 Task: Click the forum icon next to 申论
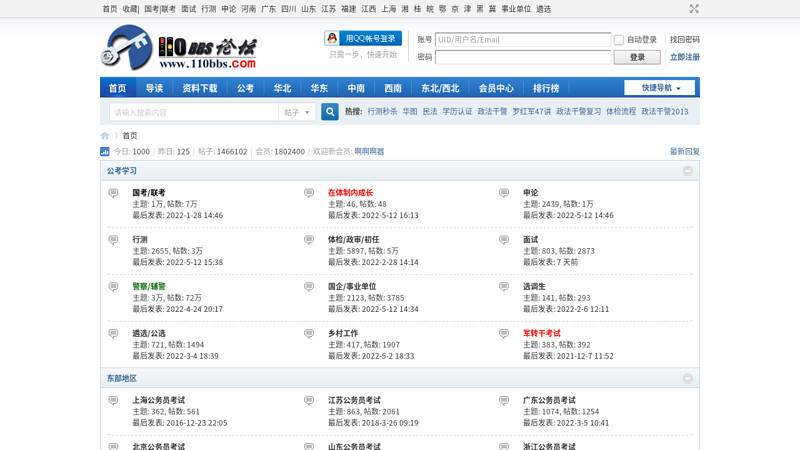pos(504,193)
